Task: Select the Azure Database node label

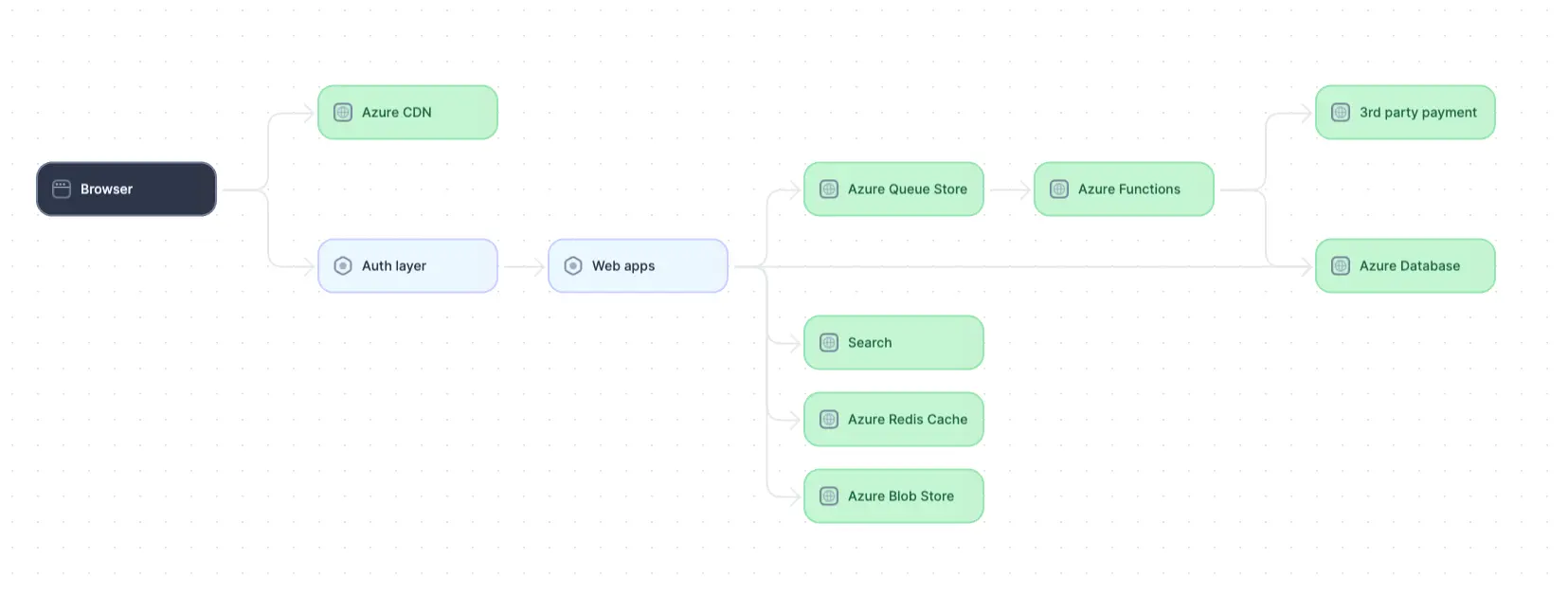Action: coord(1409,266)
